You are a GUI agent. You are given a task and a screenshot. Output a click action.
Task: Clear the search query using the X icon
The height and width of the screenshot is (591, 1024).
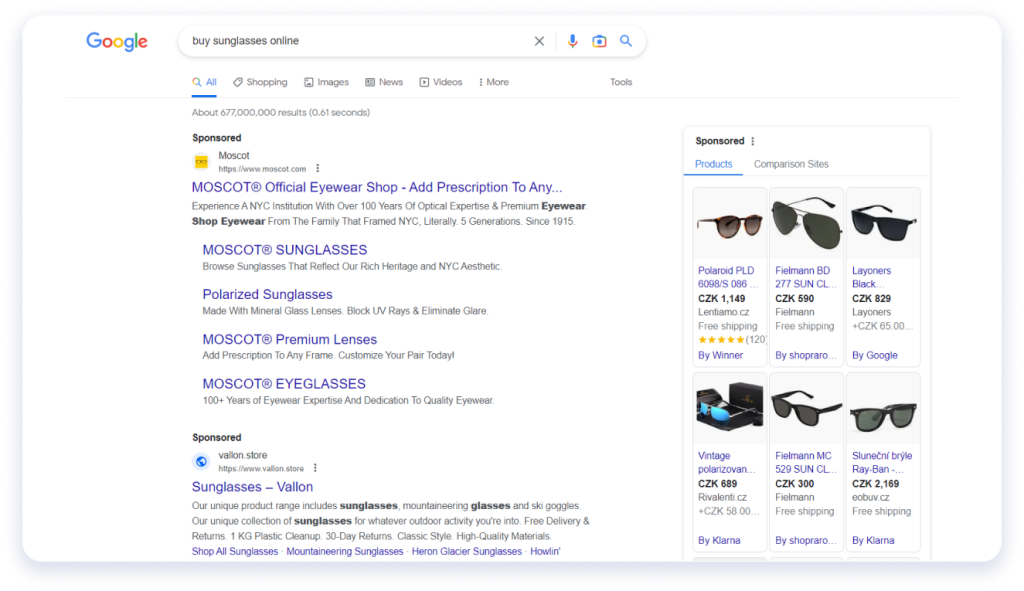click(x=539, y=40)
